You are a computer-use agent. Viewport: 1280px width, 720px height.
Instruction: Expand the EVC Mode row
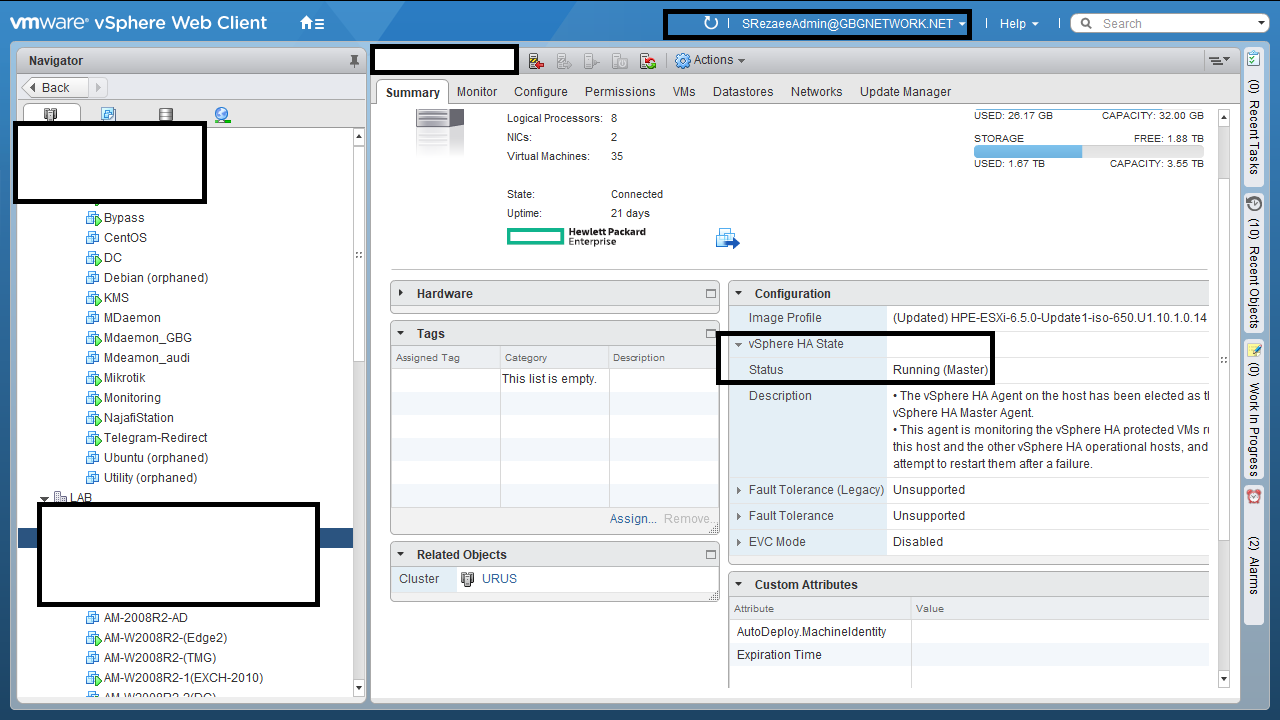(739, 542)
